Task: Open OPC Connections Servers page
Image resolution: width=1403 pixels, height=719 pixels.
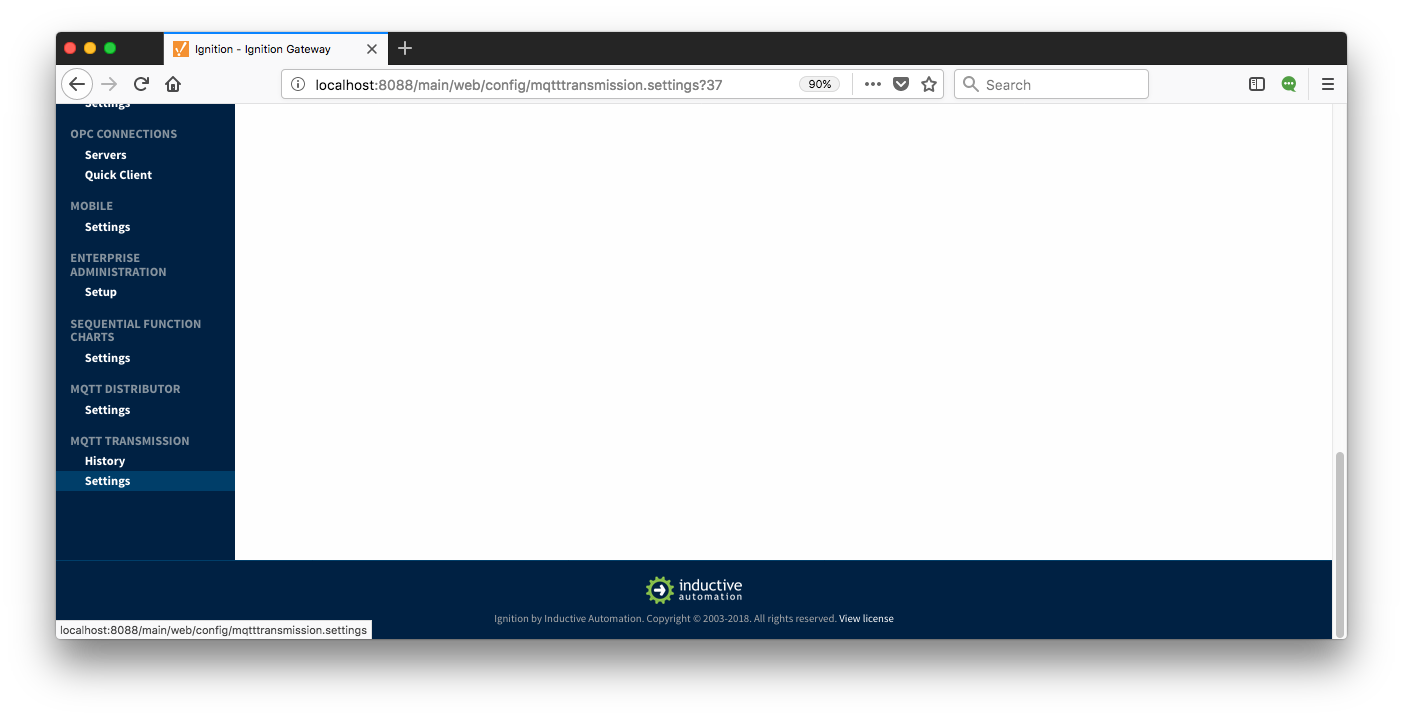Action: [106, 155]
